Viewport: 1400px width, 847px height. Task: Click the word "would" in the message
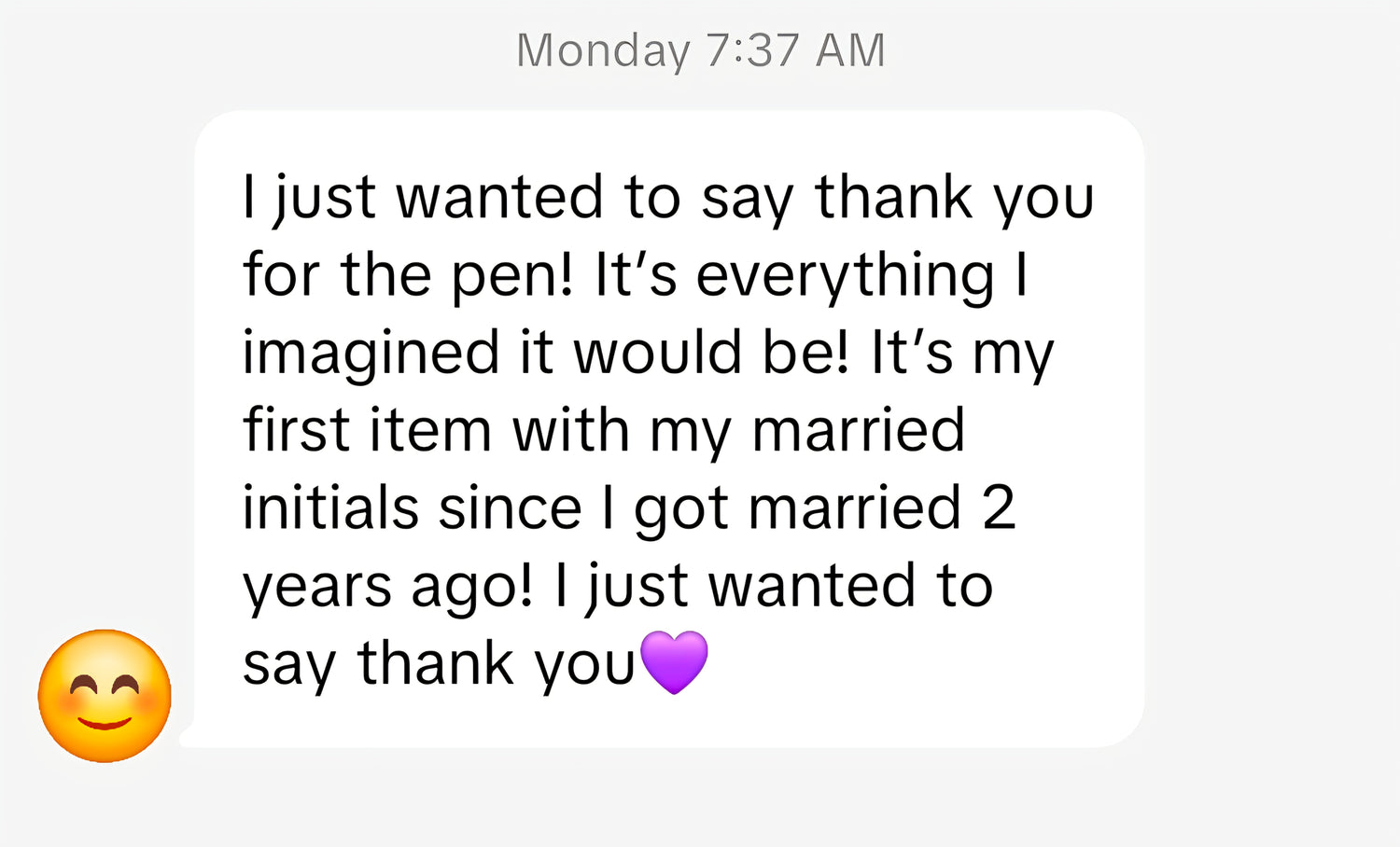(x=660, y=354)
